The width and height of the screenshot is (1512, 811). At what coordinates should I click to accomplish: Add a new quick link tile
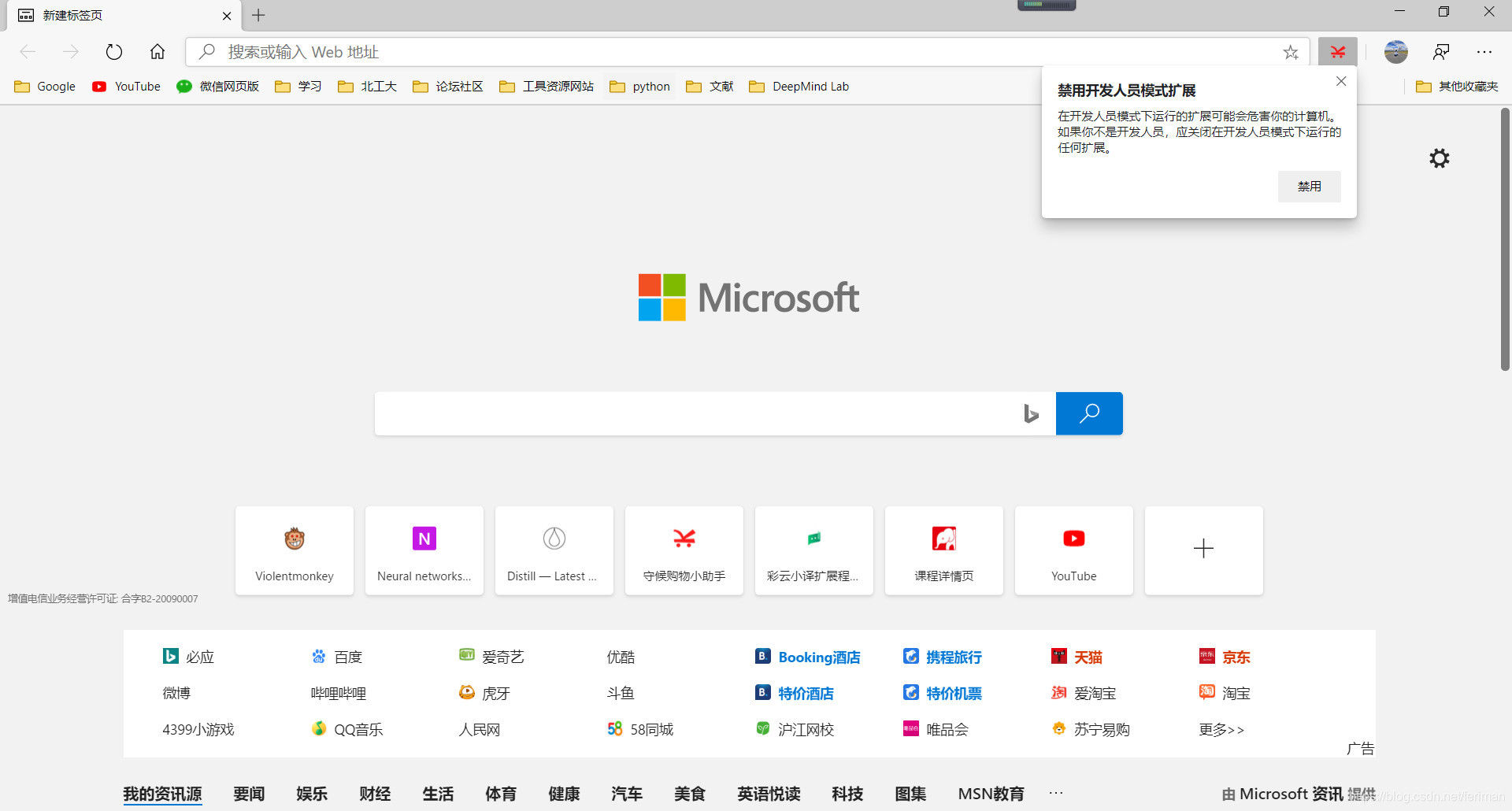click(1204, 550)
